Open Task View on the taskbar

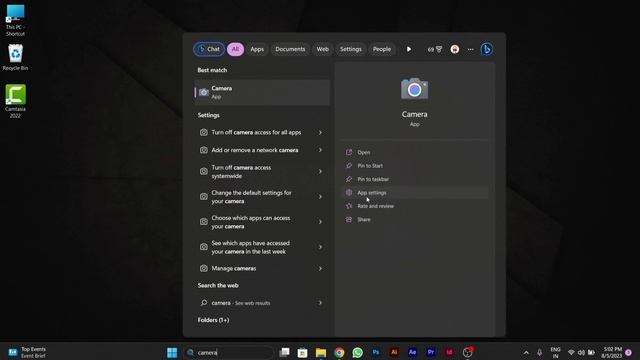284,352
